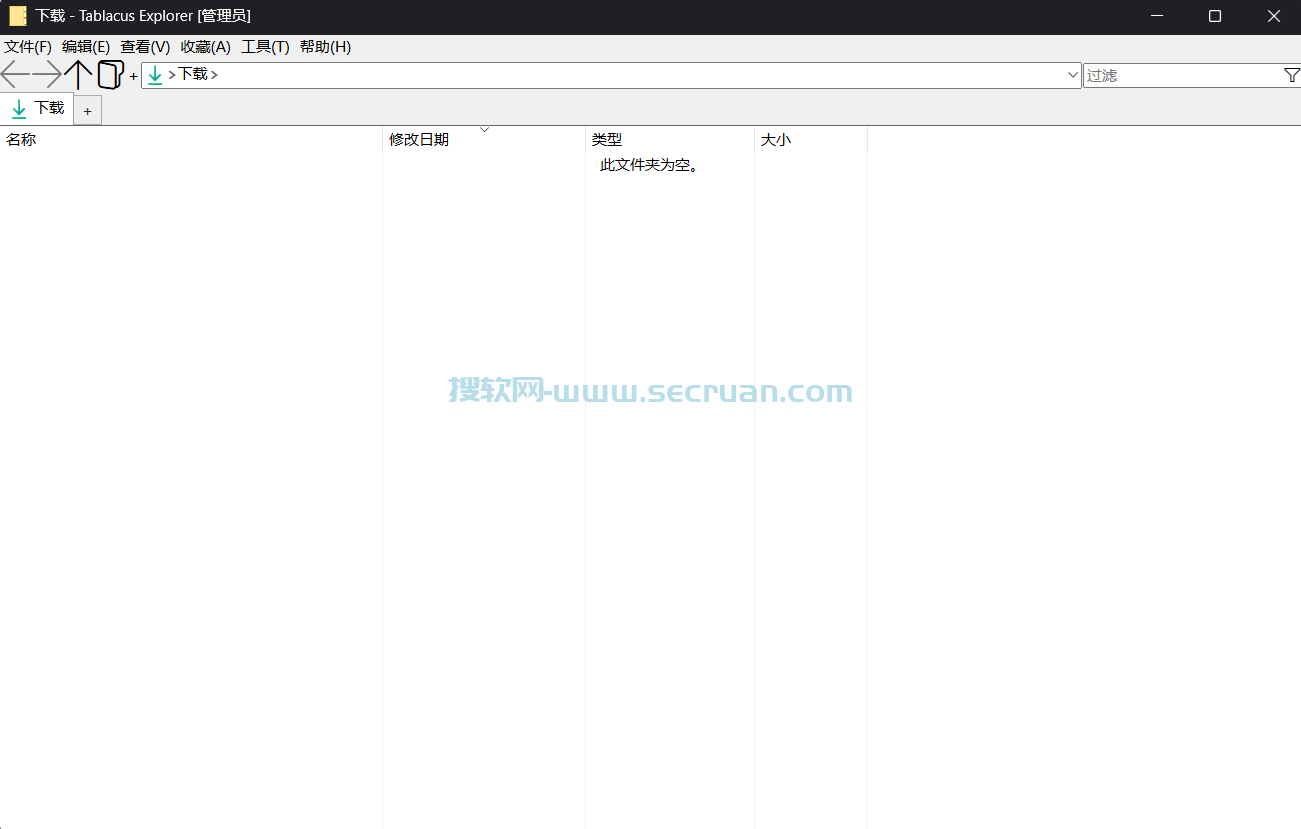Click the chevron after 下载 in breadcrumb
The image size is (1301, 829).
(x=214, y=75)
